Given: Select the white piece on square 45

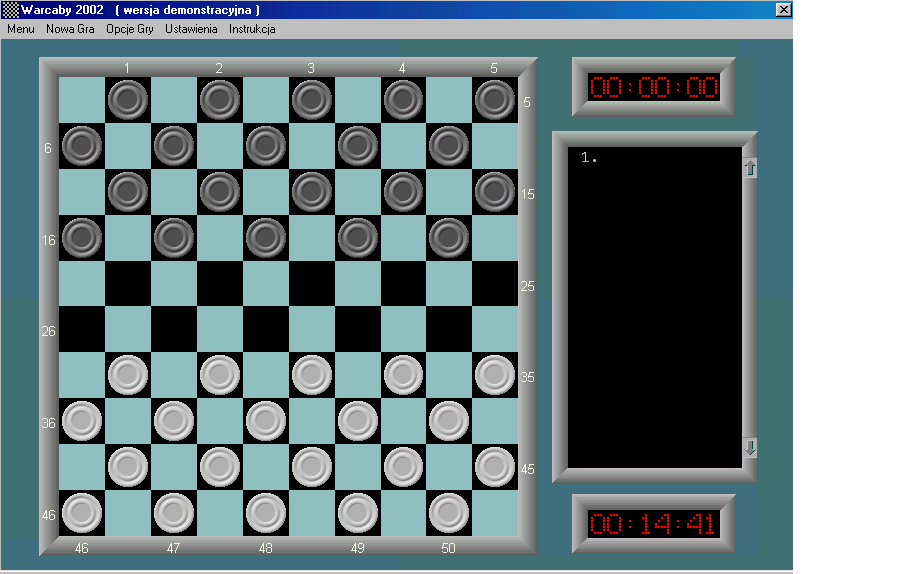Looking at the screenshot, I should click(x=495, y=467).
